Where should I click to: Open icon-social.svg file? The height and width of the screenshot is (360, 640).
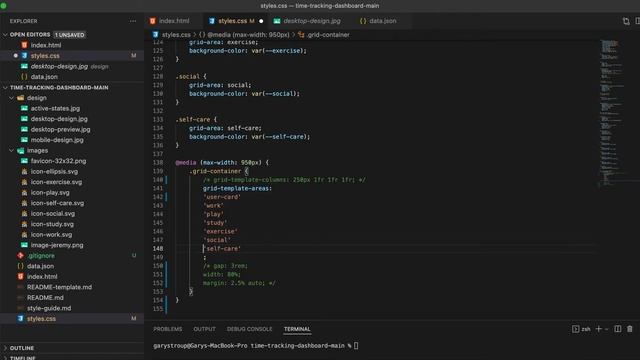click(x=53, y=213)
